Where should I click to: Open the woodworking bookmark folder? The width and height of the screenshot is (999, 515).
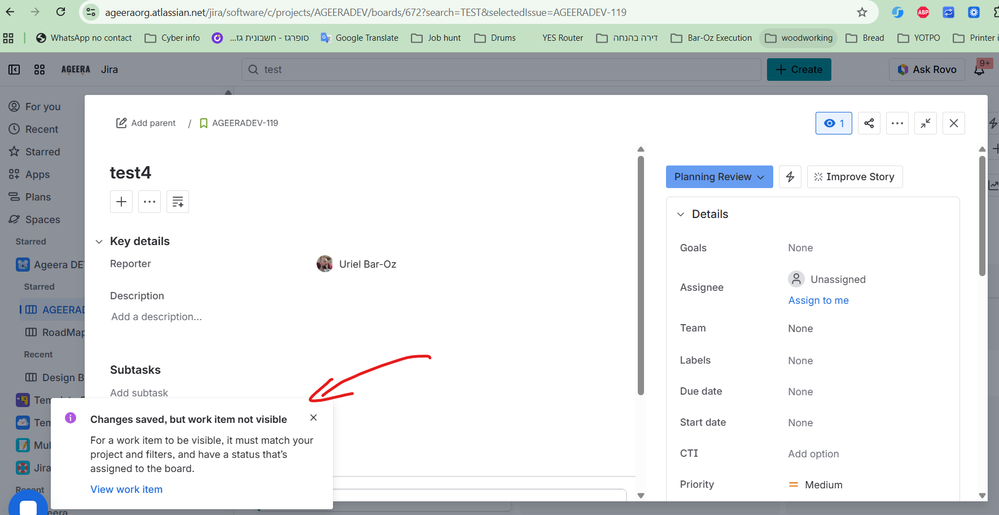tap(798, 38)
